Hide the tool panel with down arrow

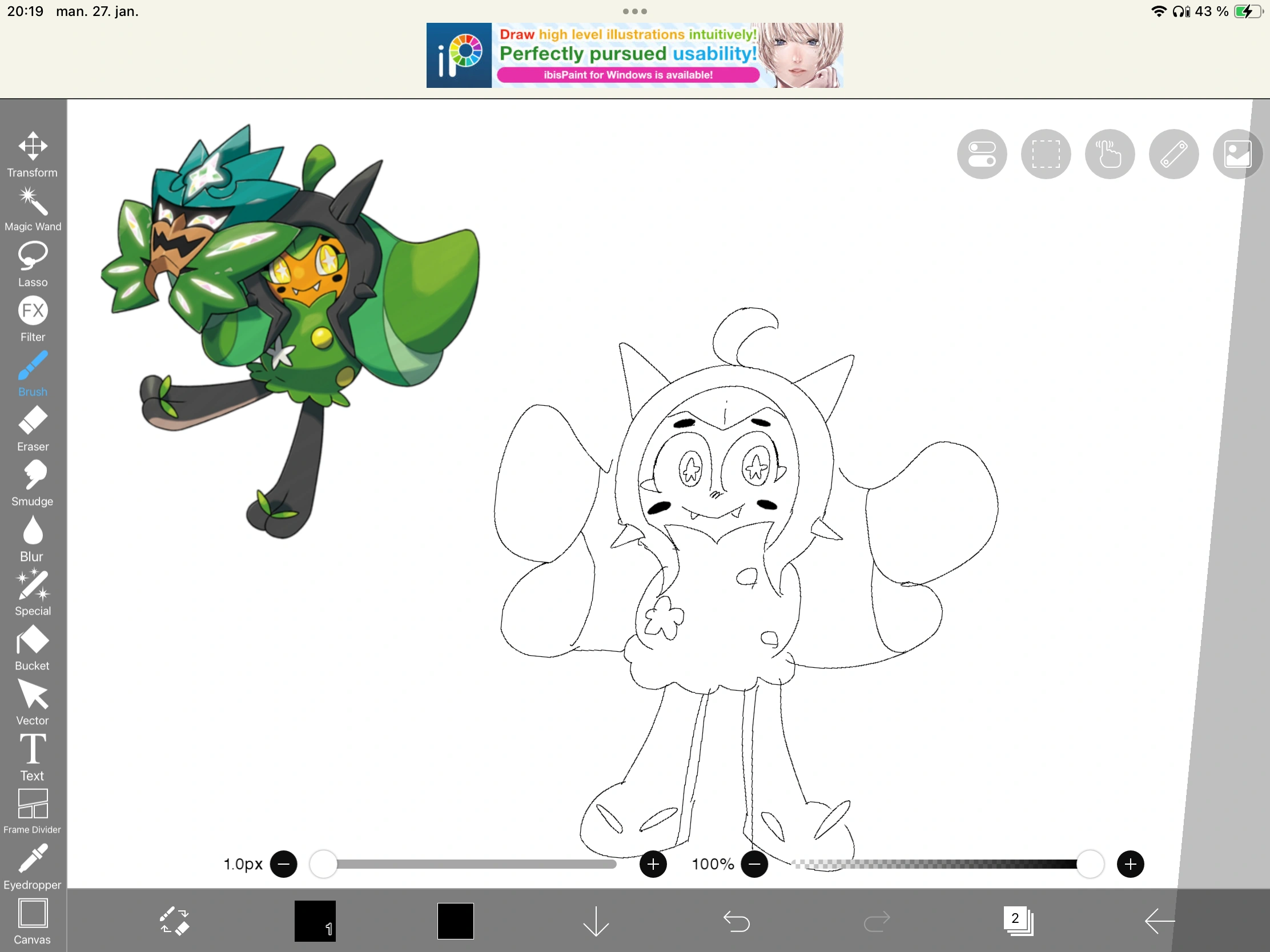pyautogui.click(x=596, y=921)
